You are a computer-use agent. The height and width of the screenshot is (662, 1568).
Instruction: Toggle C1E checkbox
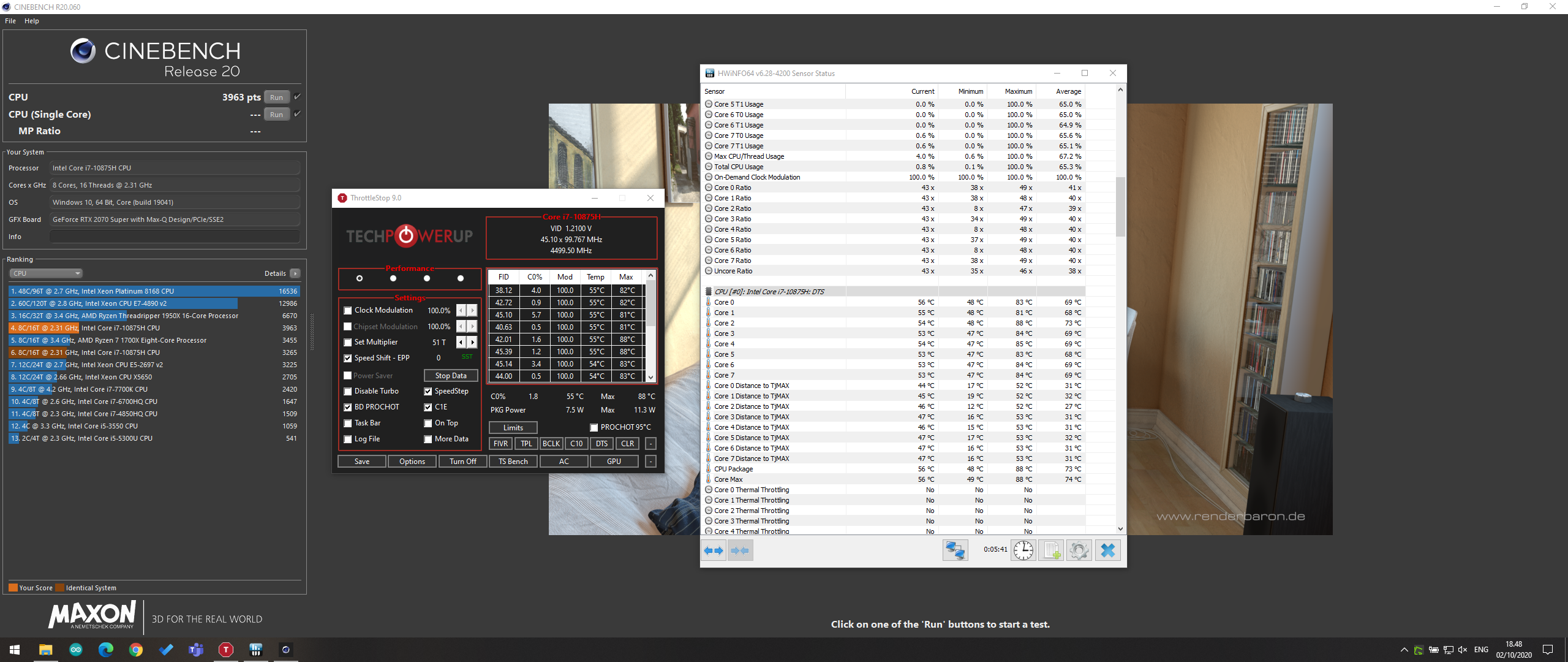[428, 407]
